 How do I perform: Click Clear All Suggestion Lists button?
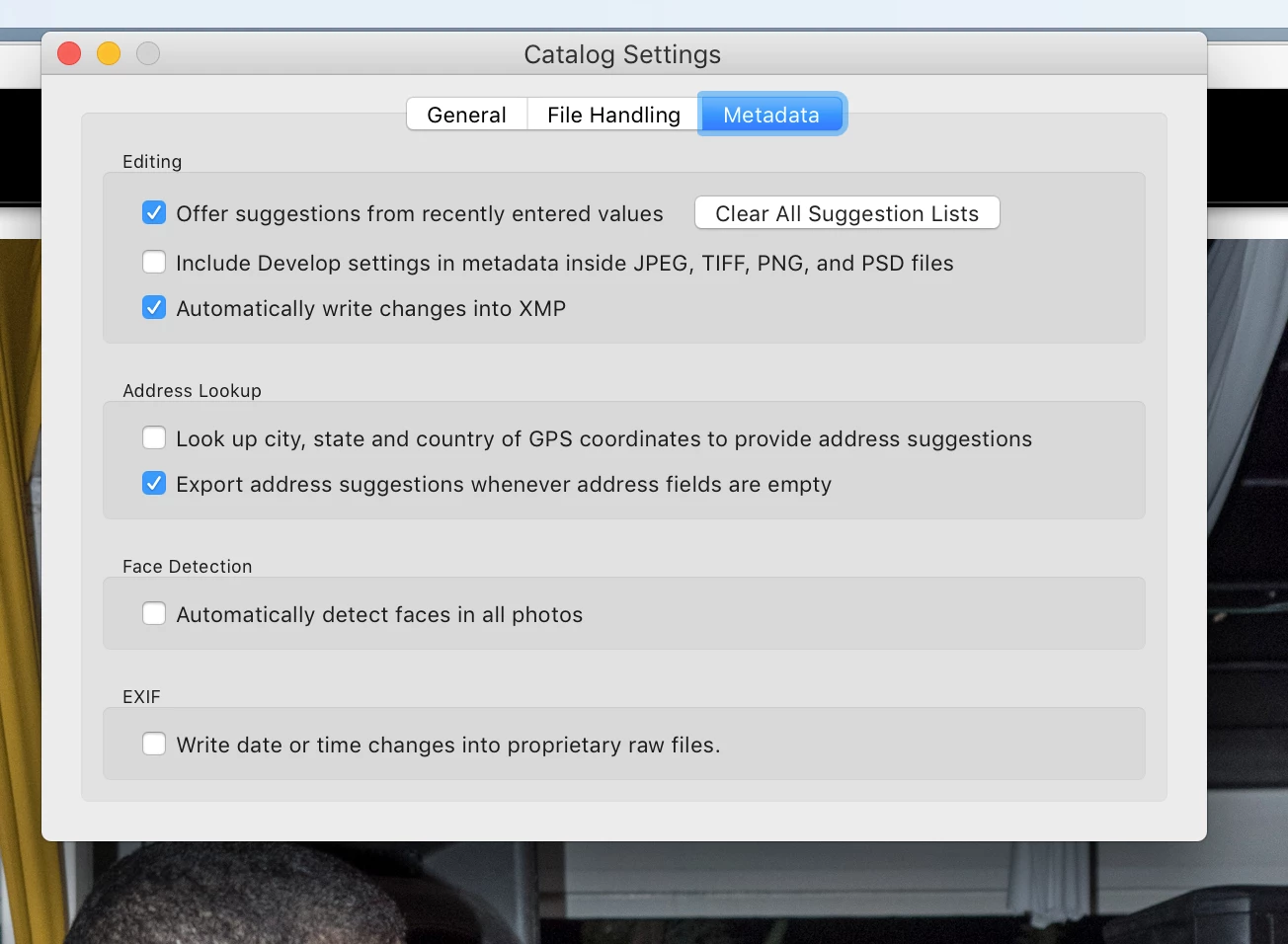(x=847, y=213)
